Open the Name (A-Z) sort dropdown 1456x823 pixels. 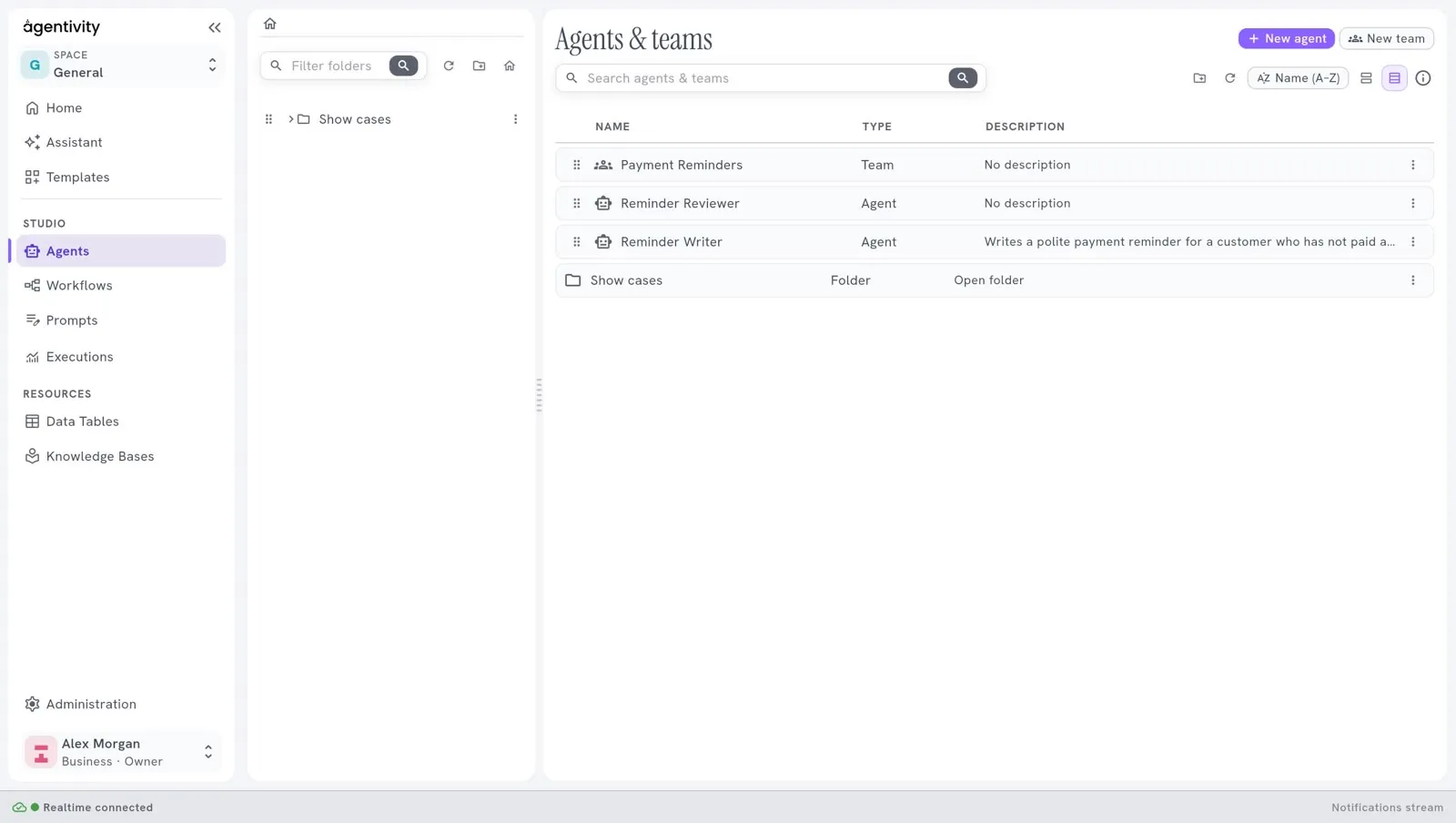1298,78
